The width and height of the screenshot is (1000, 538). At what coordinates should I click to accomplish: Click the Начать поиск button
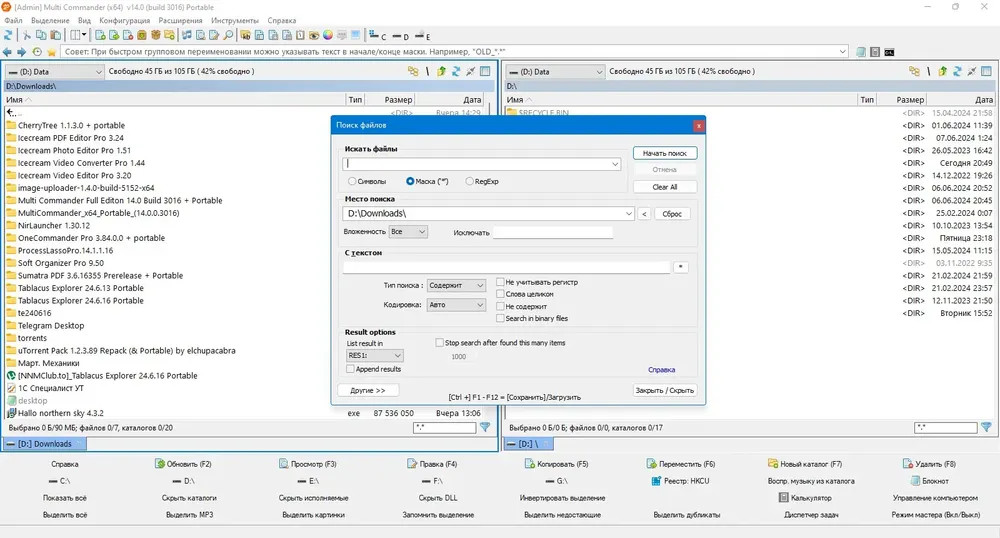point(665,153)
